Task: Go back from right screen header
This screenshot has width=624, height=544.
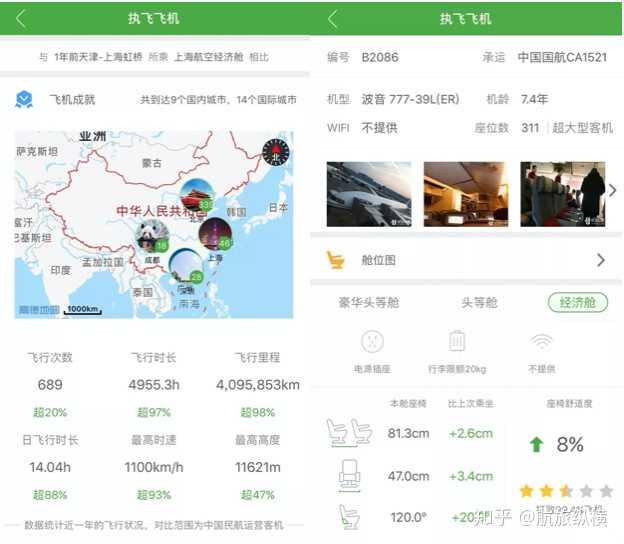Action: point(333,19)
